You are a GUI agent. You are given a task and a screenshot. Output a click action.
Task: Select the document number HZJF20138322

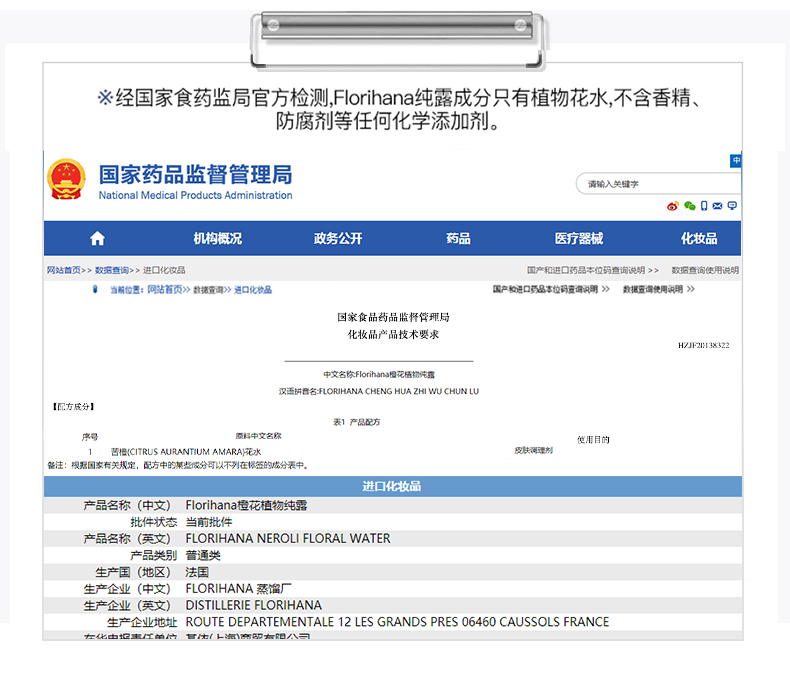[x=703, y=346]
